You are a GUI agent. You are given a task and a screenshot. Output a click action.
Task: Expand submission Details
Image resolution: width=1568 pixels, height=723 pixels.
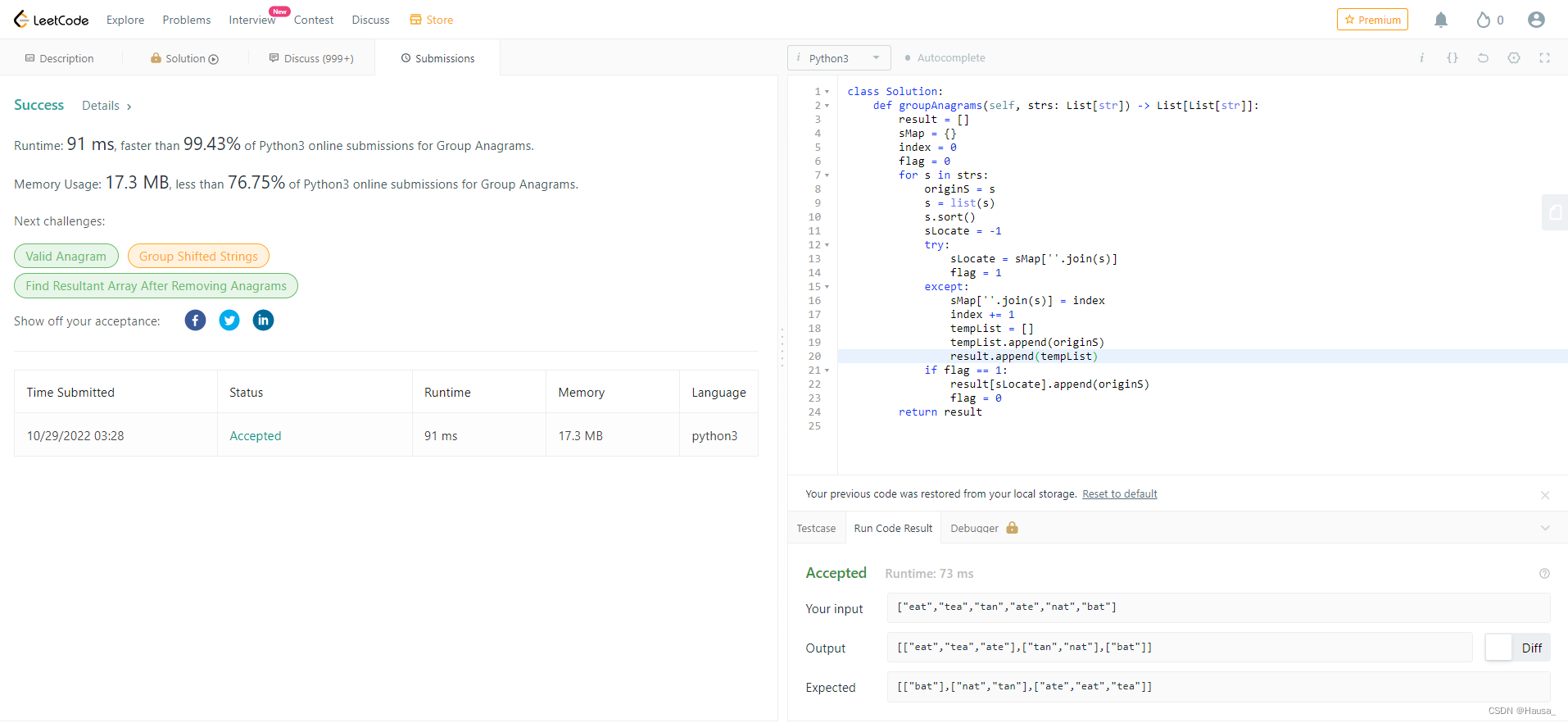click(106, 106)
